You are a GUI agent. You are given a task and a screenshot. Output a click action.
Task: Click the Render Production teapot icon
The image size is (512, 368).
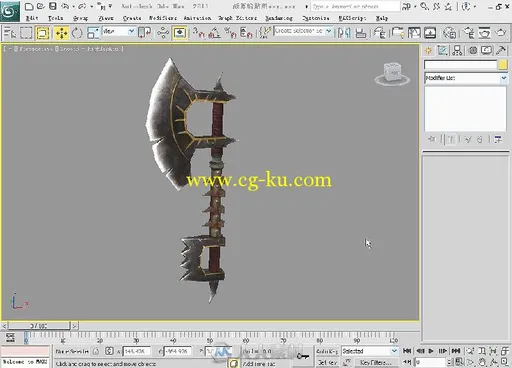[x=501, y=33]
